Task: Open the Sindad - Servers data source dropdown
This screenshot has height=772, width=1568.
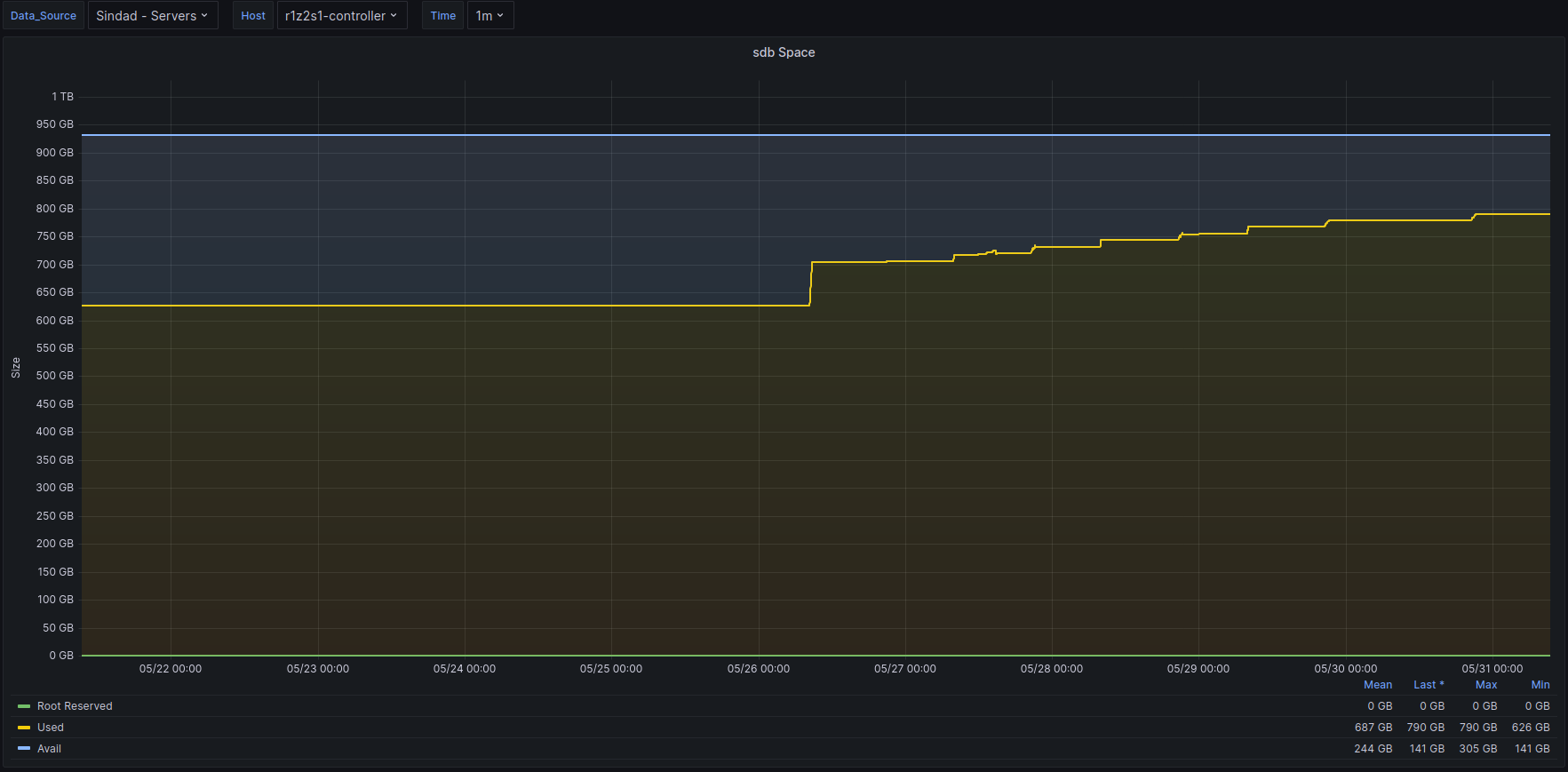Action: click(152, 16)
